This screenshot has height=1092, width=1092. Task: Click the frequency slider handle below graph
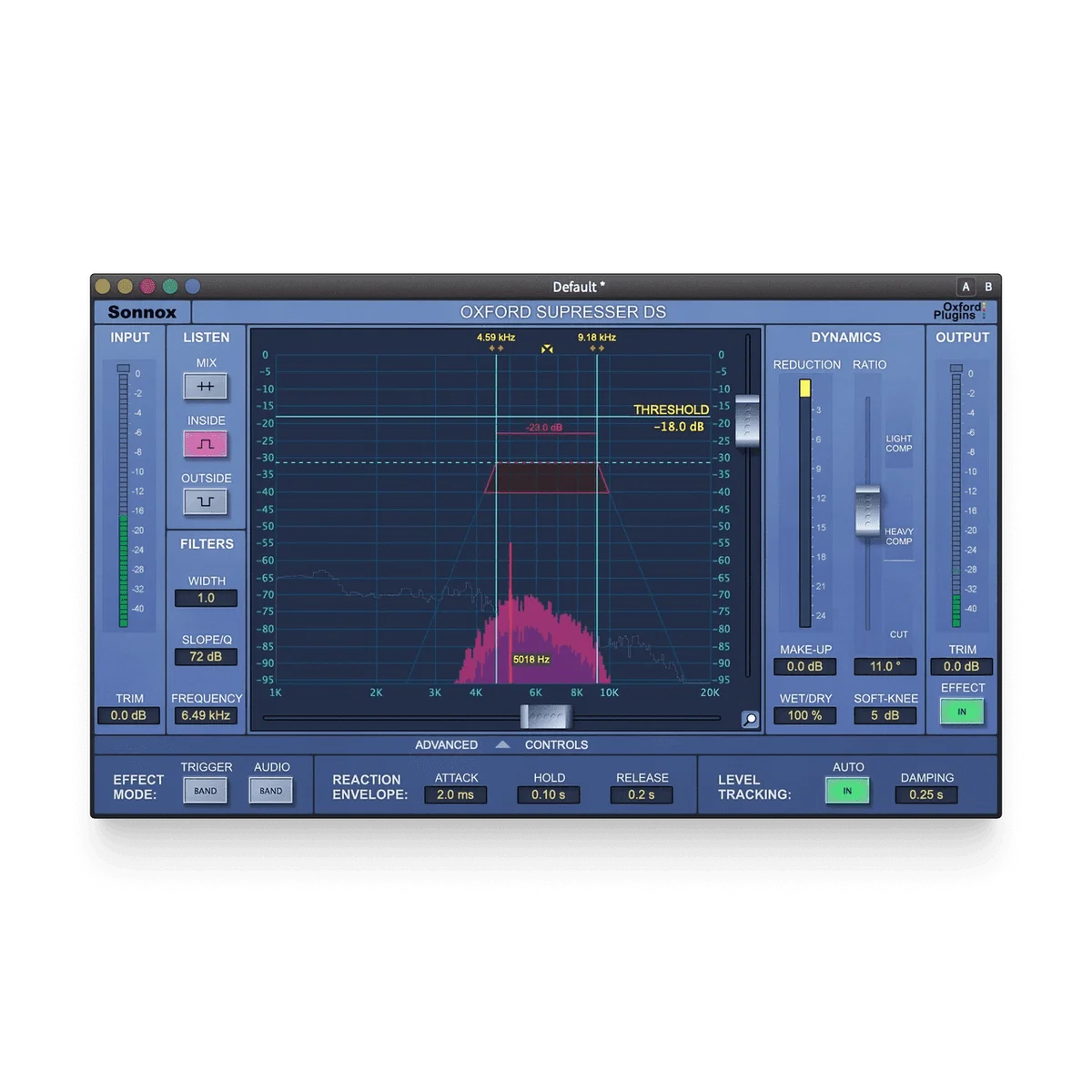(546, 717)
